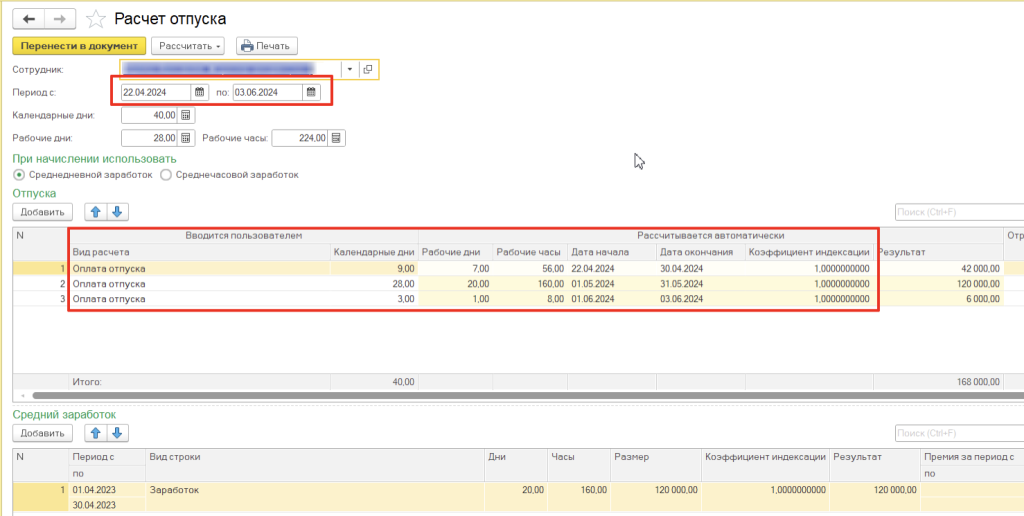Image resolution: width=1024 pixels, height=516 pixels.
Task: Click Перенести в документ button
Action: 79,46
